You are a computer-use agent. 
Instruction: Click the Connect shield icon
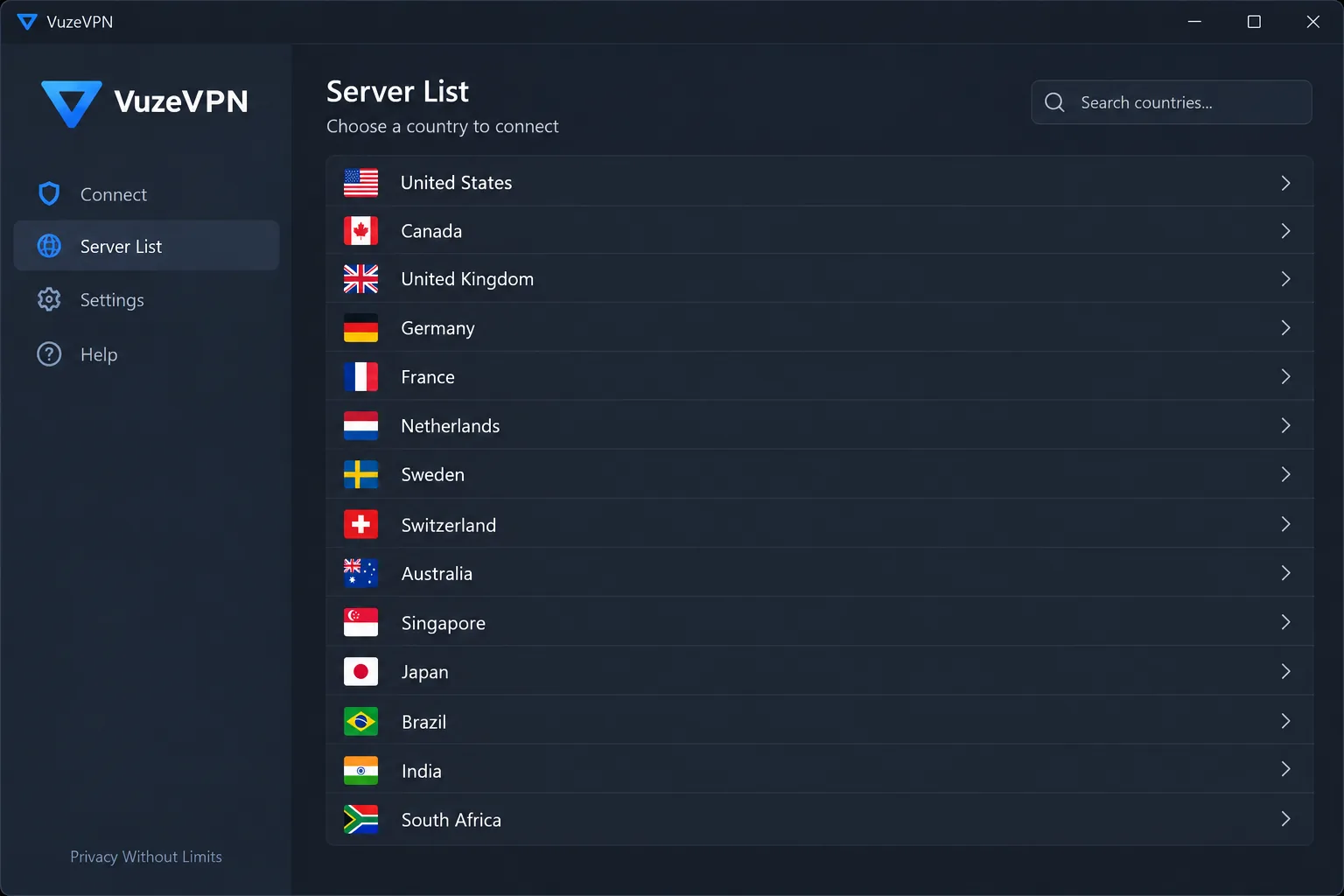[x=49, y=194]
